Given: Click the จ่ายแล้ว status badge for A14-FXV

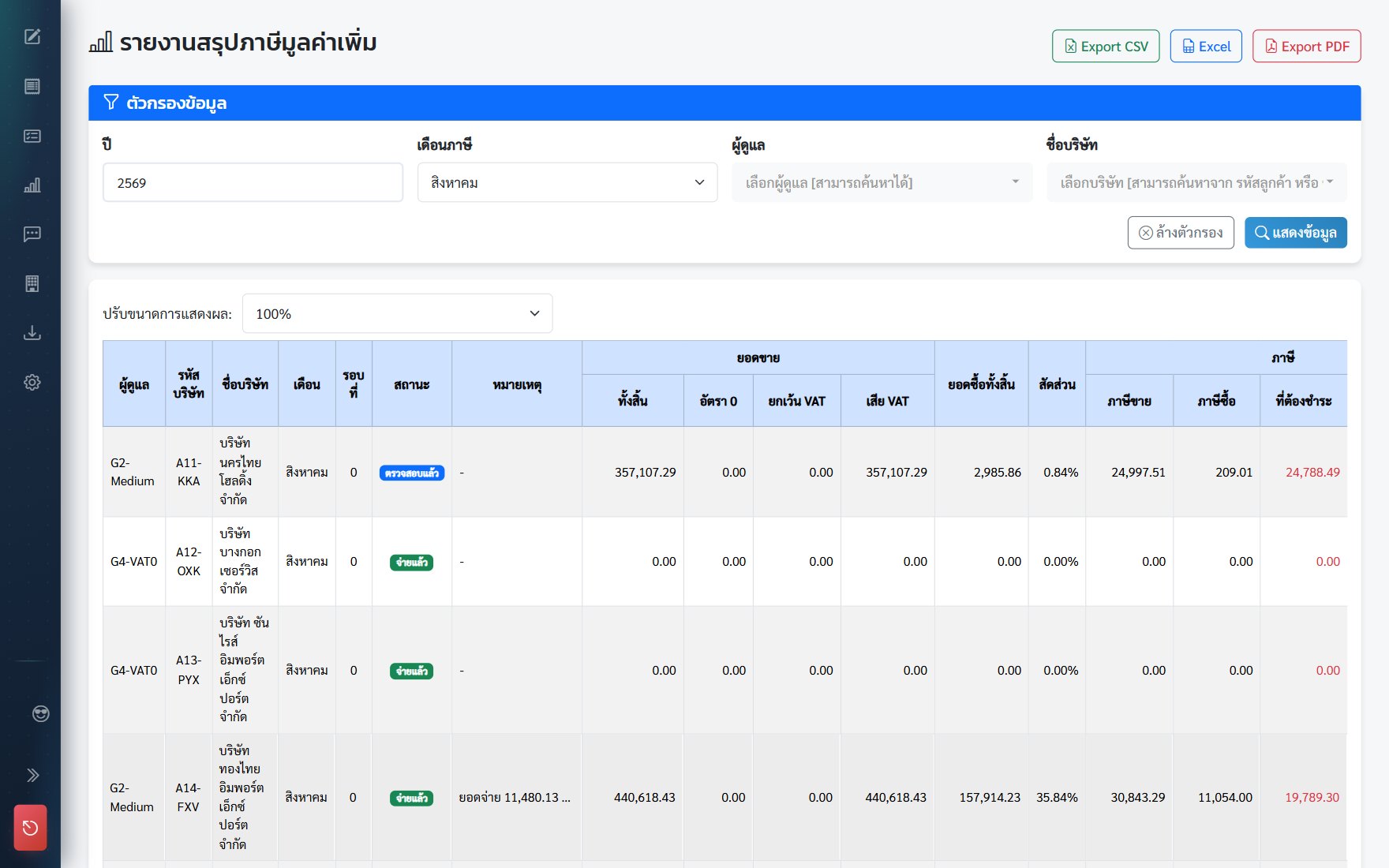Looking at the screenshot, I should 412,798.
